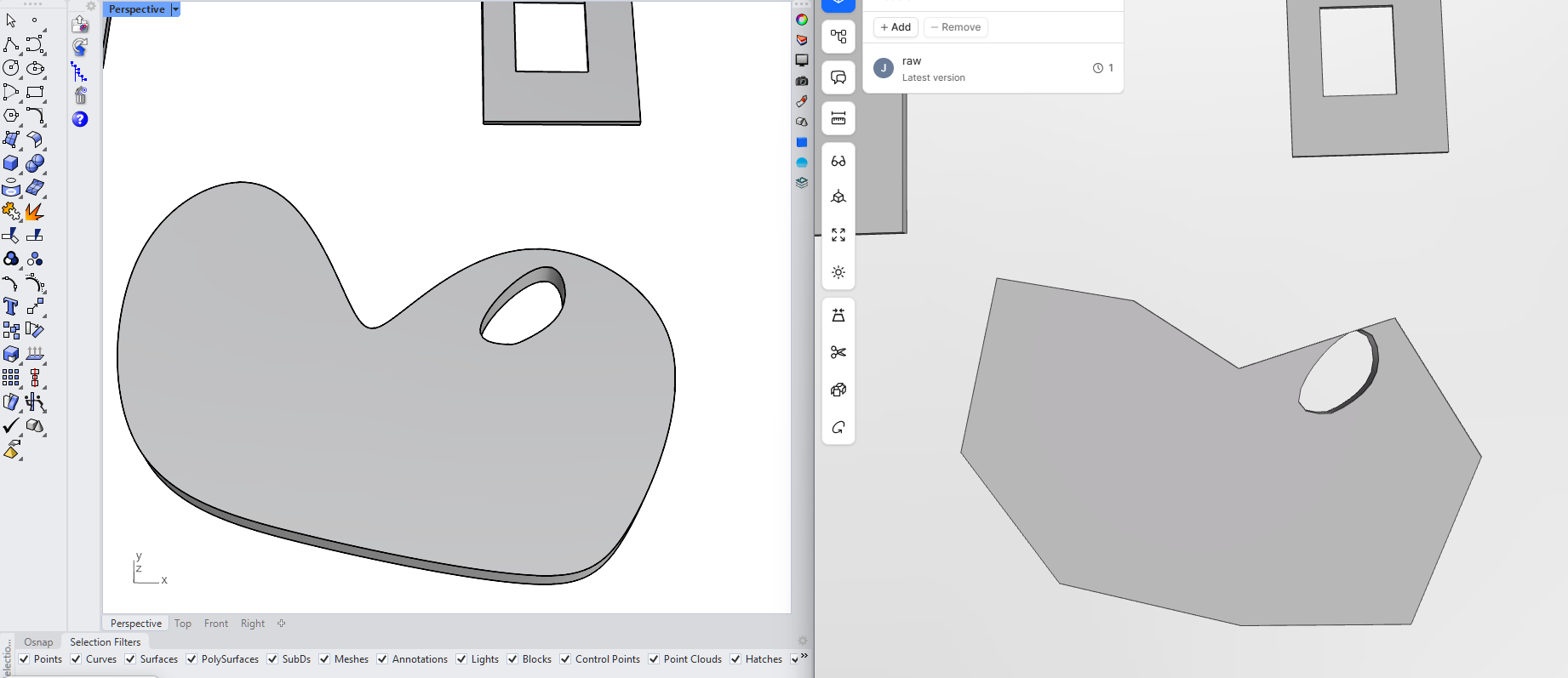
Task: Uncheck the Control Points selection filter
Action: [x=565, y=659]
